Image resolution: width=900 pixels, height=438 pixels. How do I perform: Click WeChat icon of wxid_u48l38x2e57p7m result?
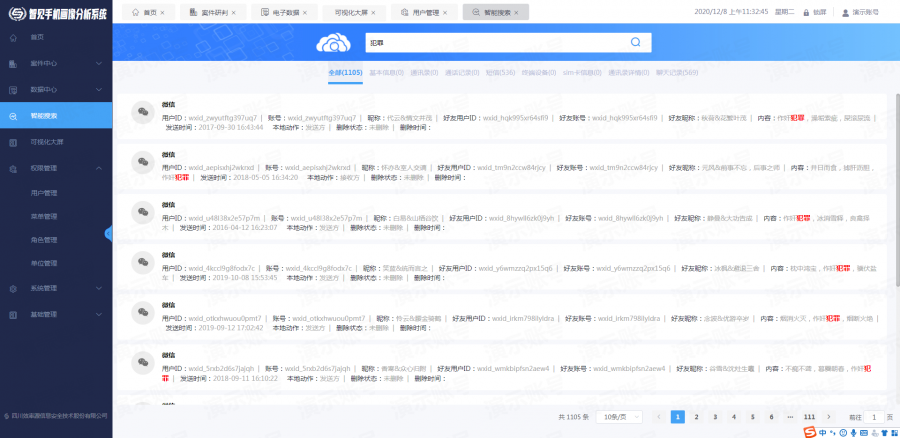143,212
